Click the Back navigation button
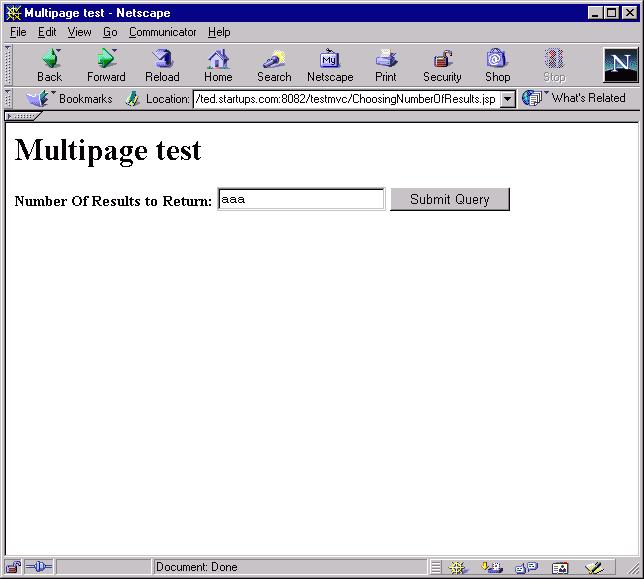Screen dimensions: 644x579 coord(49,66)
